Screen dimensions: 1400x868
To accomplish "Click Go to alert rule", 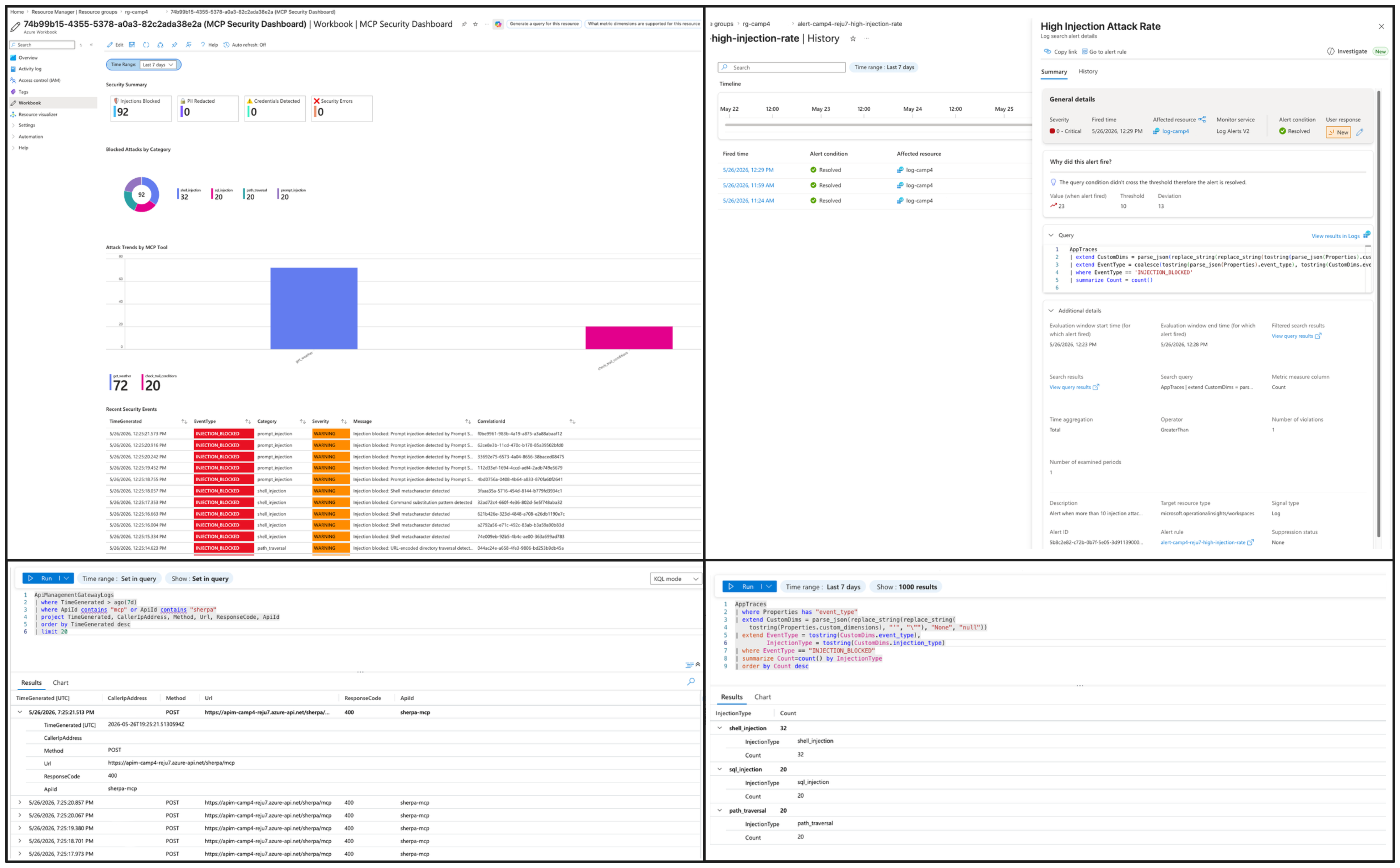I will [1104, 52].
